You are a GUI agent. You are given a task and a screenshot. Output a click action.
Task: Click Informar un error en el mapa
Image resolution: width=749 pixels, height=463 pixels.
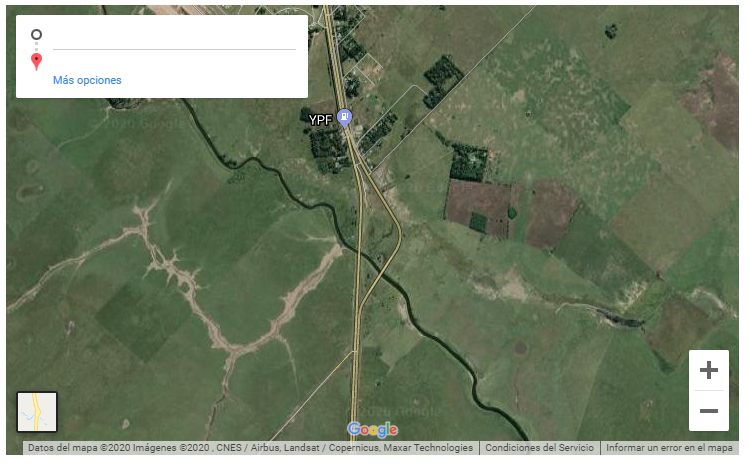[x=669, y=448]
